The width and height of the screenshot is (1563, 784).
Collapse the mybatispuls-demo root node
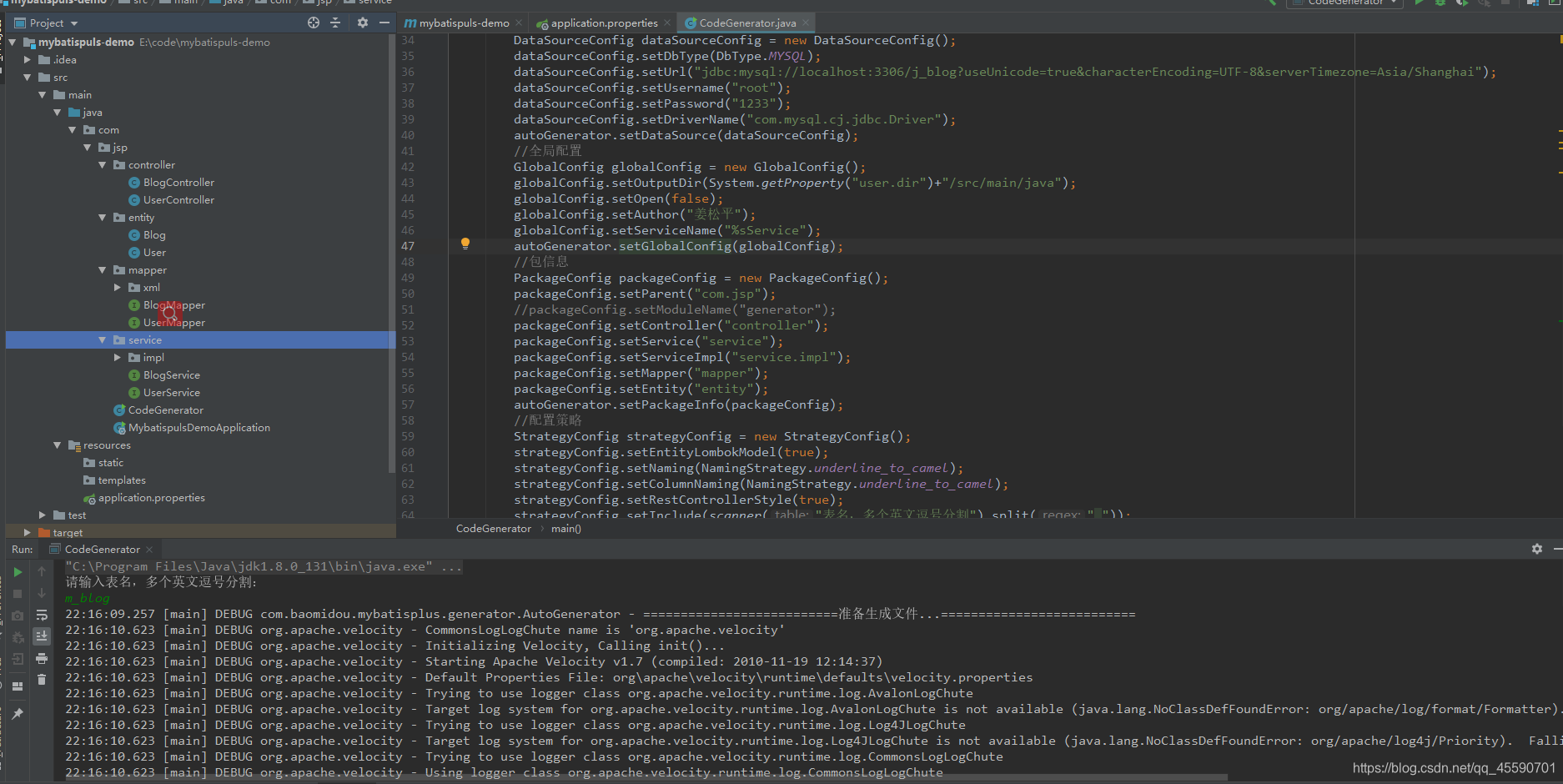coord(13,42)
